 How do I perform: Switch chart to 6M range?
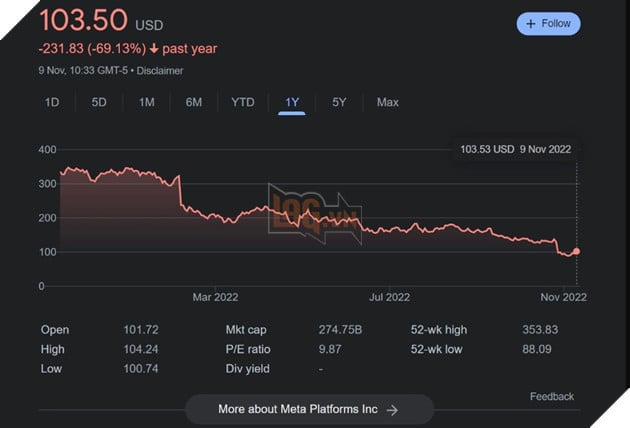[x=194, y=102]
